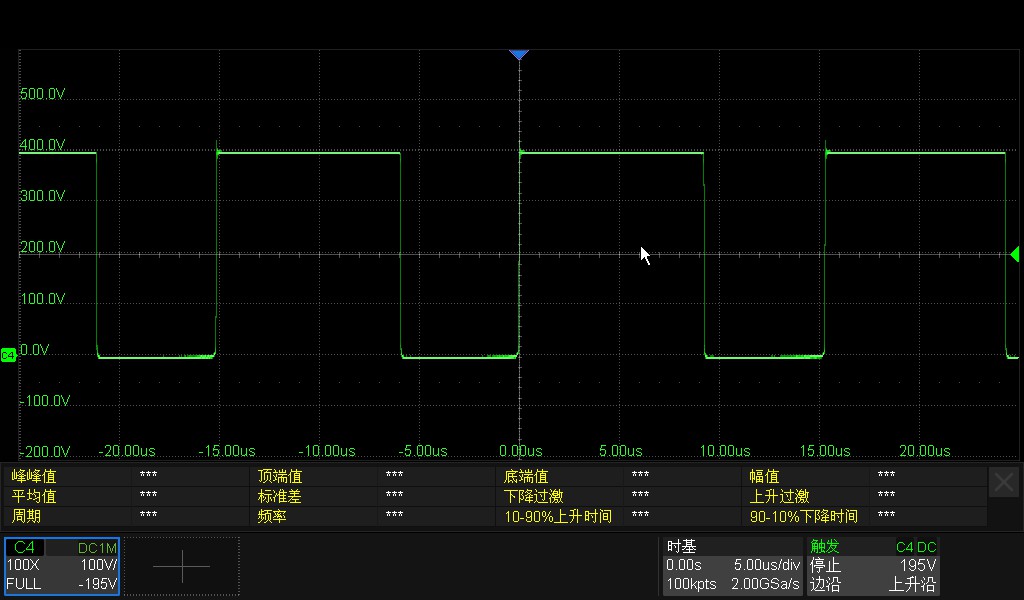Viewport: 1024px width, 600px height.
Task: Click the FULL bandwidth indicator
Action: 23,583
